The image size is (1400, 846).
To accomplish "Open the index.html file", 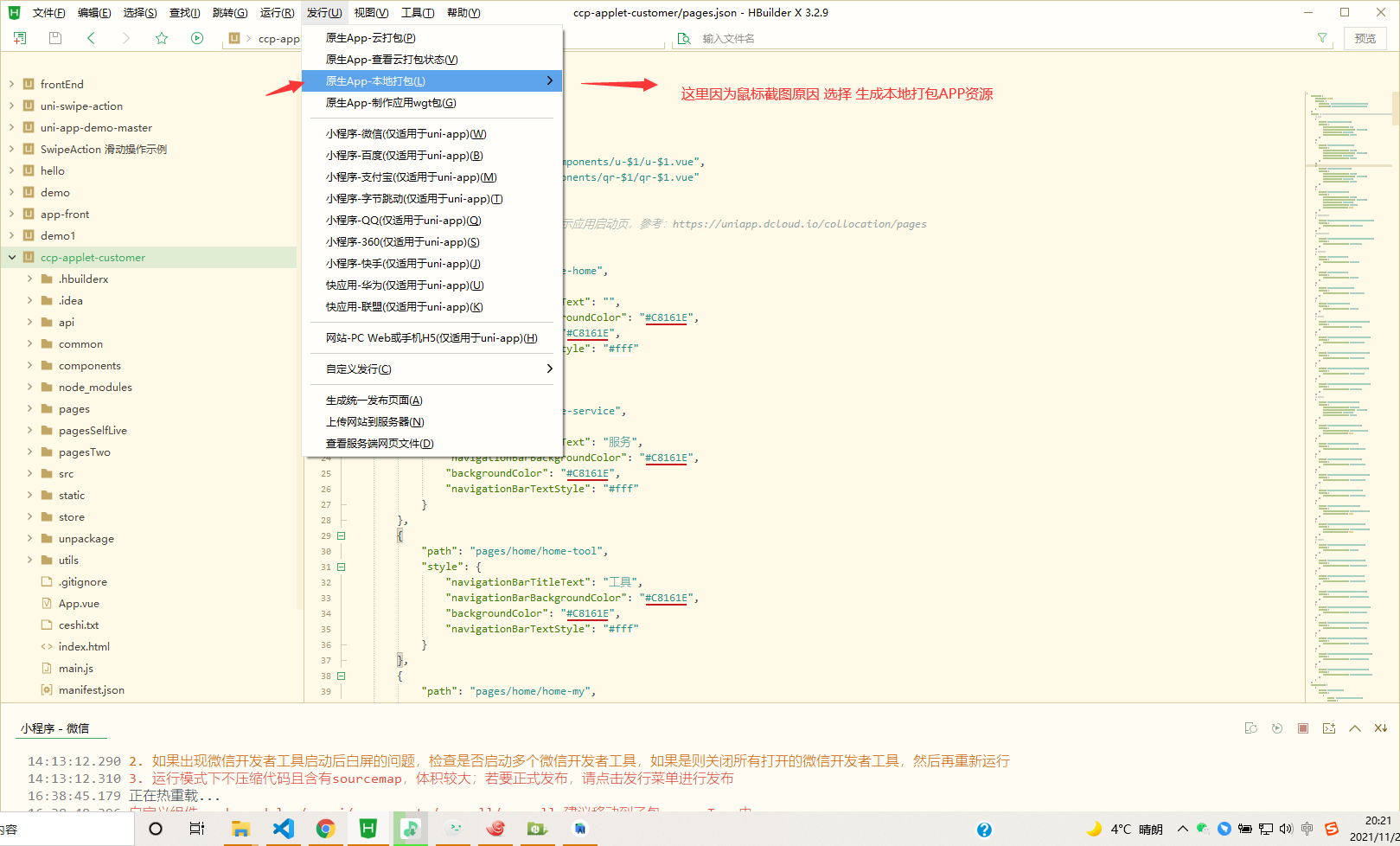I will (x=84, y=647).
